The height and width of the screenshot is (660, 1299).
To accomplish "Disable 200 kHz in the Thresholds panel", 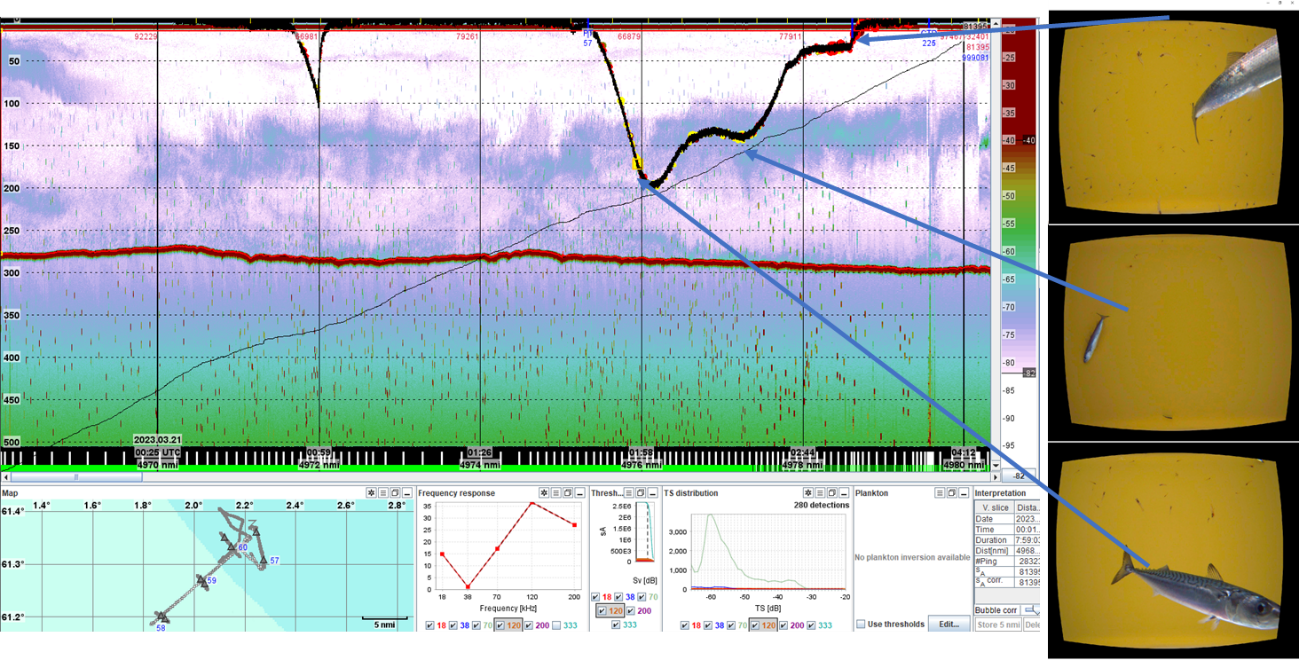I will coord(629,610).
